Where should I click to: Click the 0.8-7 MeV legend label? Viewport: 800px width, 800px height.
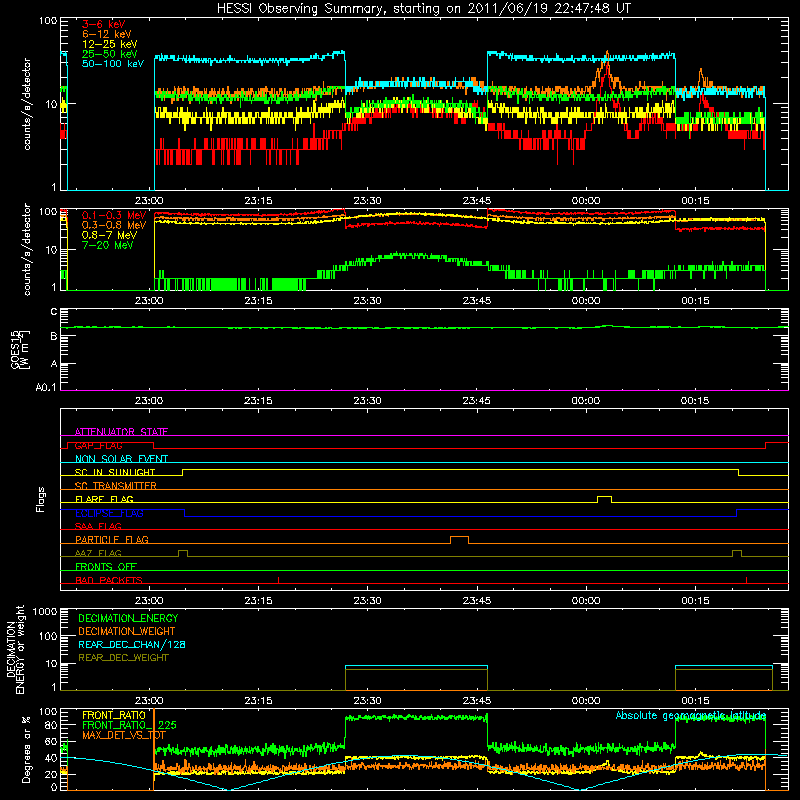point(109,235)
